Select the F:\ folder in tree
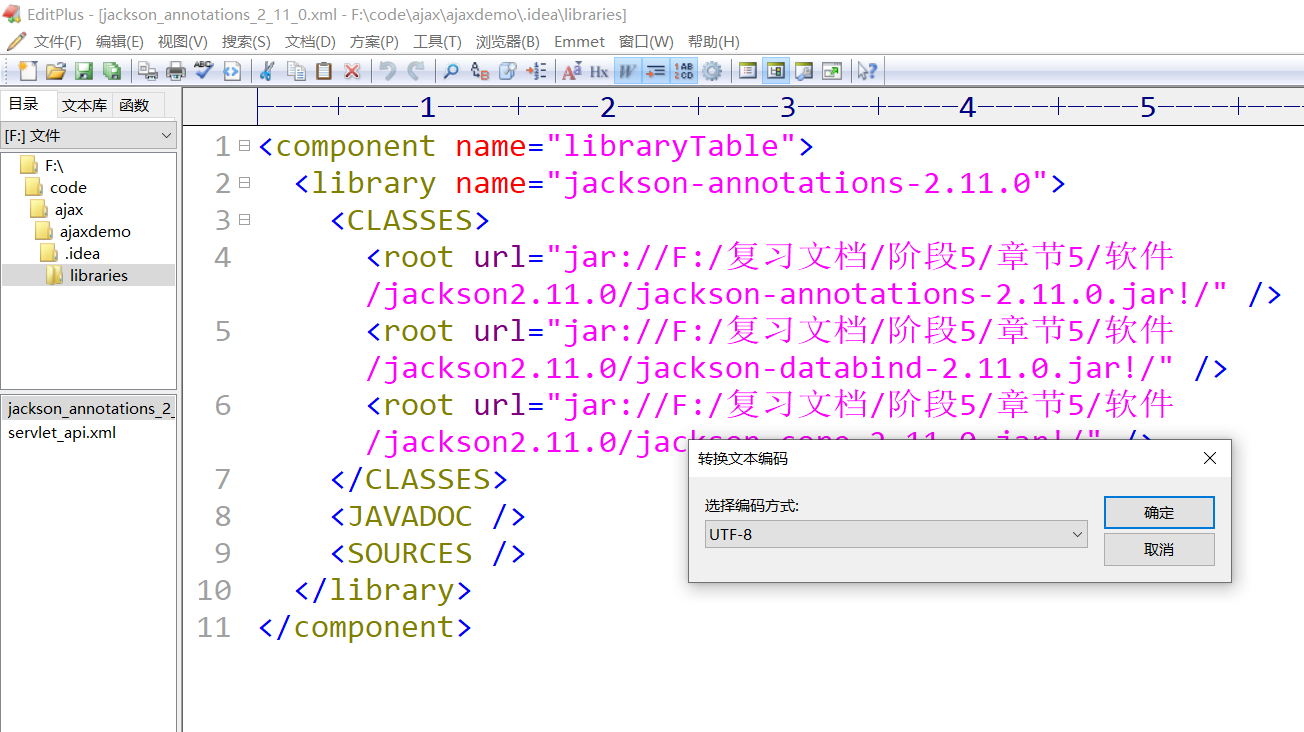 pos(41,165)
